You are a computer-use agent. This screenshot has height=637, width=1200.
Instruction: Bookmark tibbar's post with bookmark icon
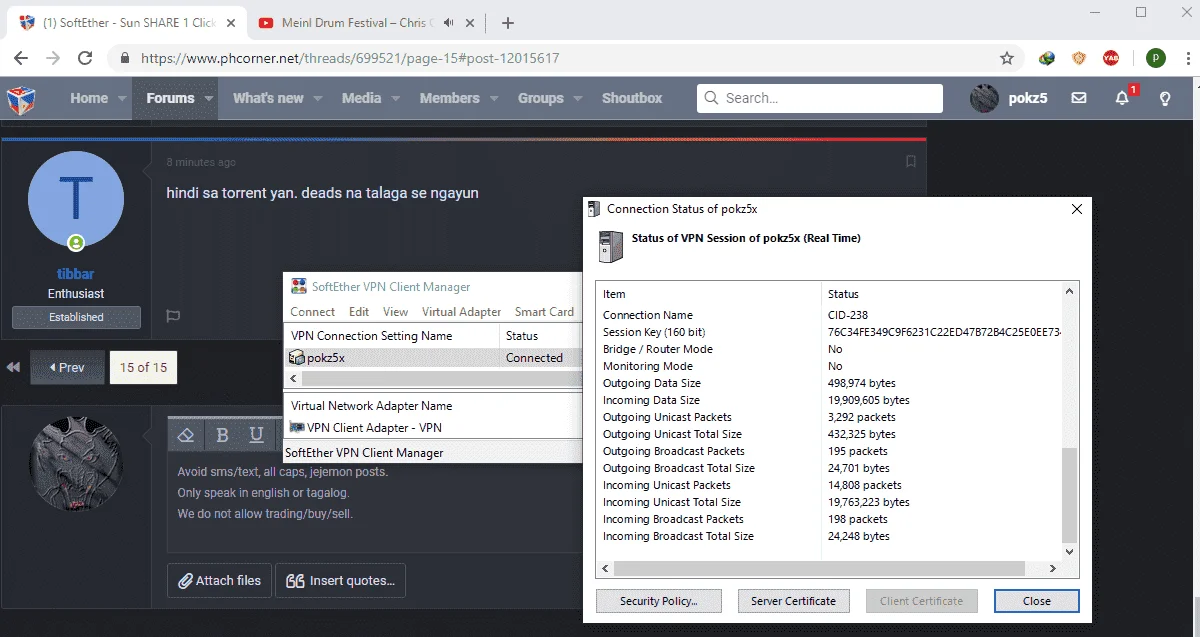point(910,161)
